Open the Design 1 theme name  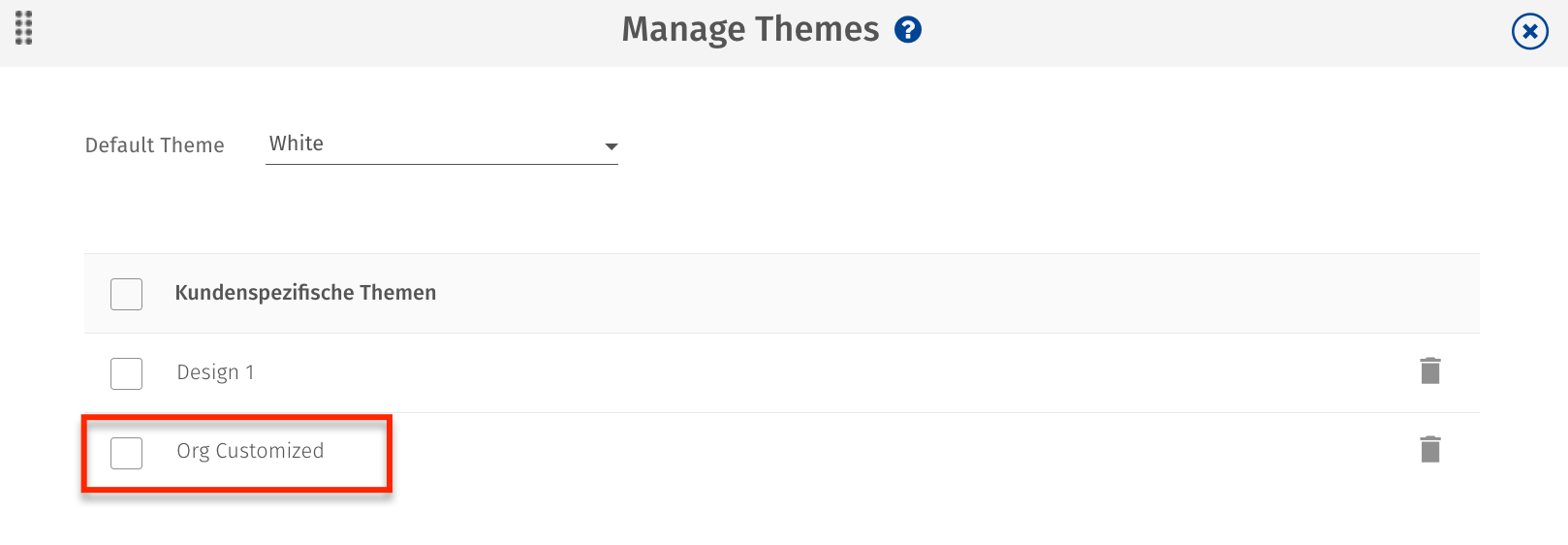(215, 372)
